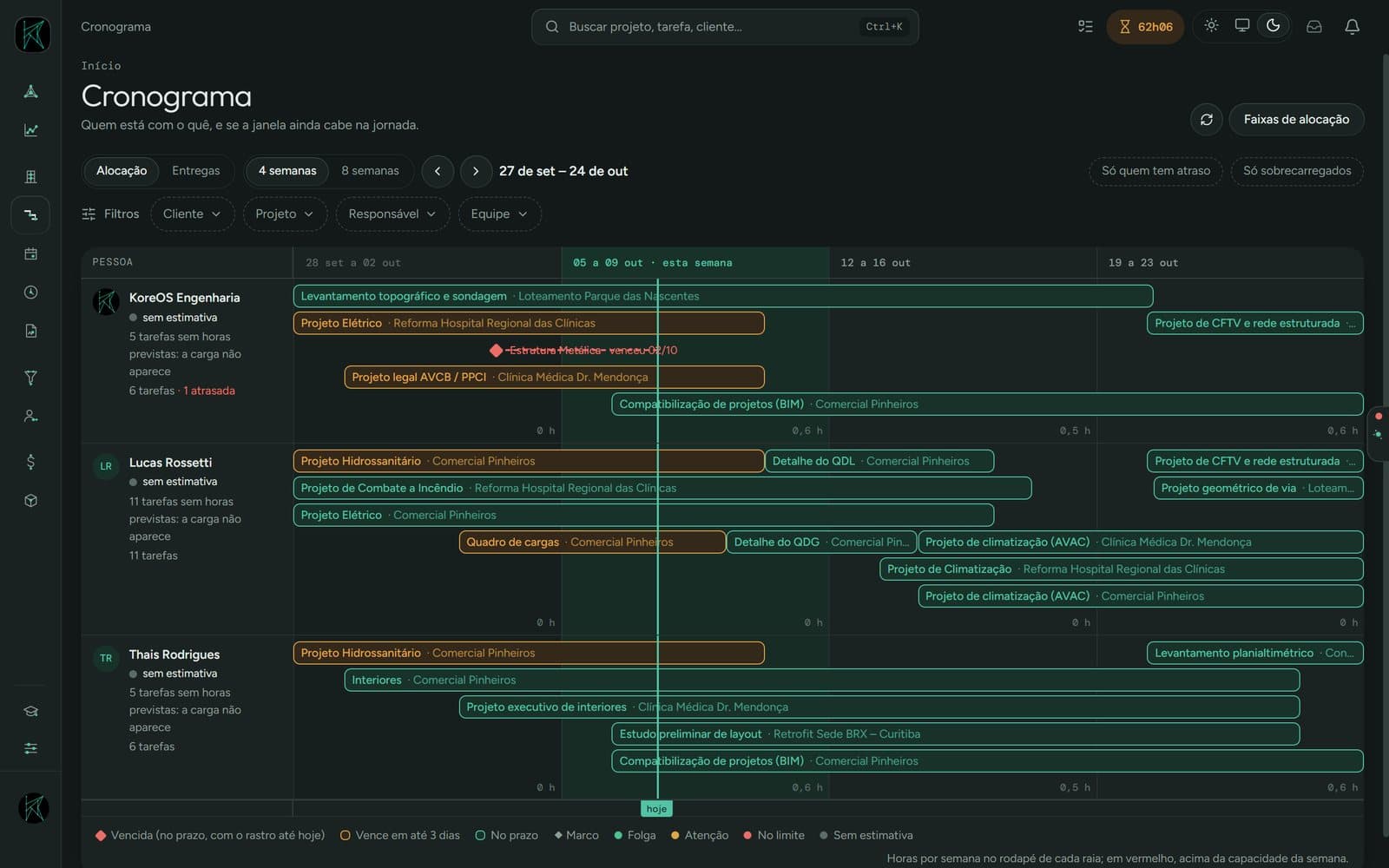Toggle the 'Só quem tem atraso' filter

[1155, 171]
